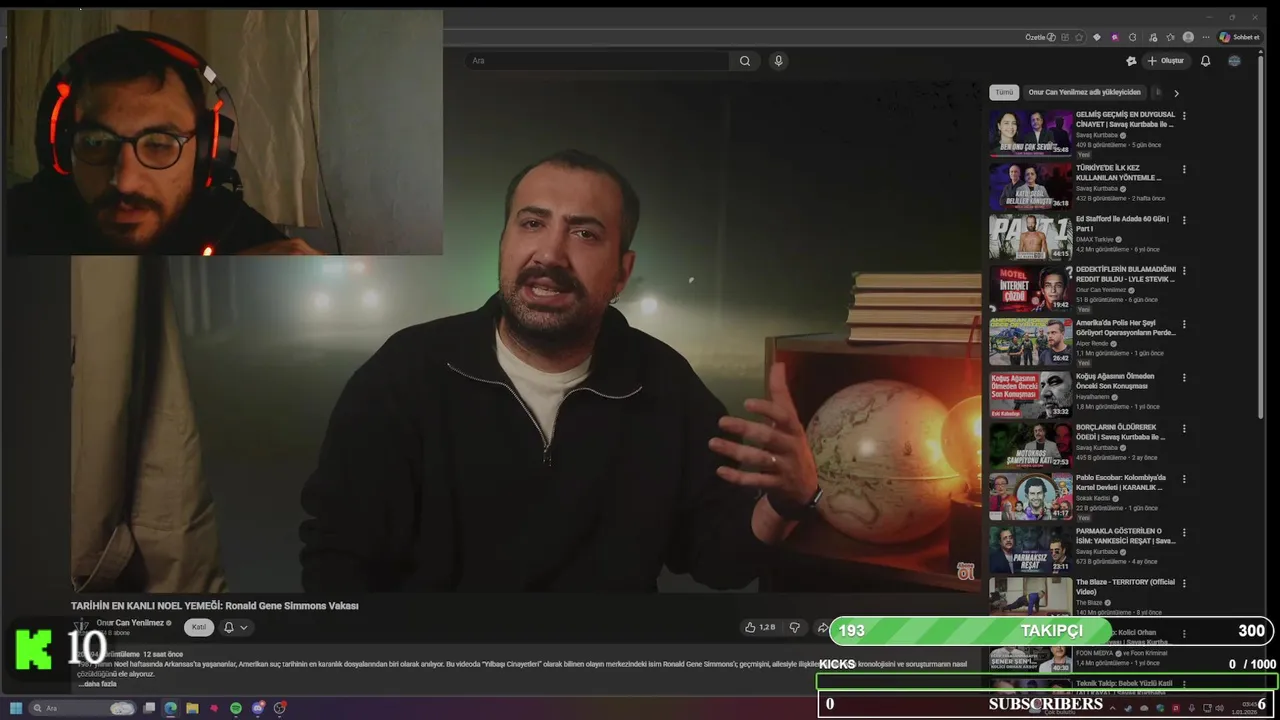Add page to favorites star icon
The width and height of the screenshot is (1280, 720).
[x=1079, y=37]
